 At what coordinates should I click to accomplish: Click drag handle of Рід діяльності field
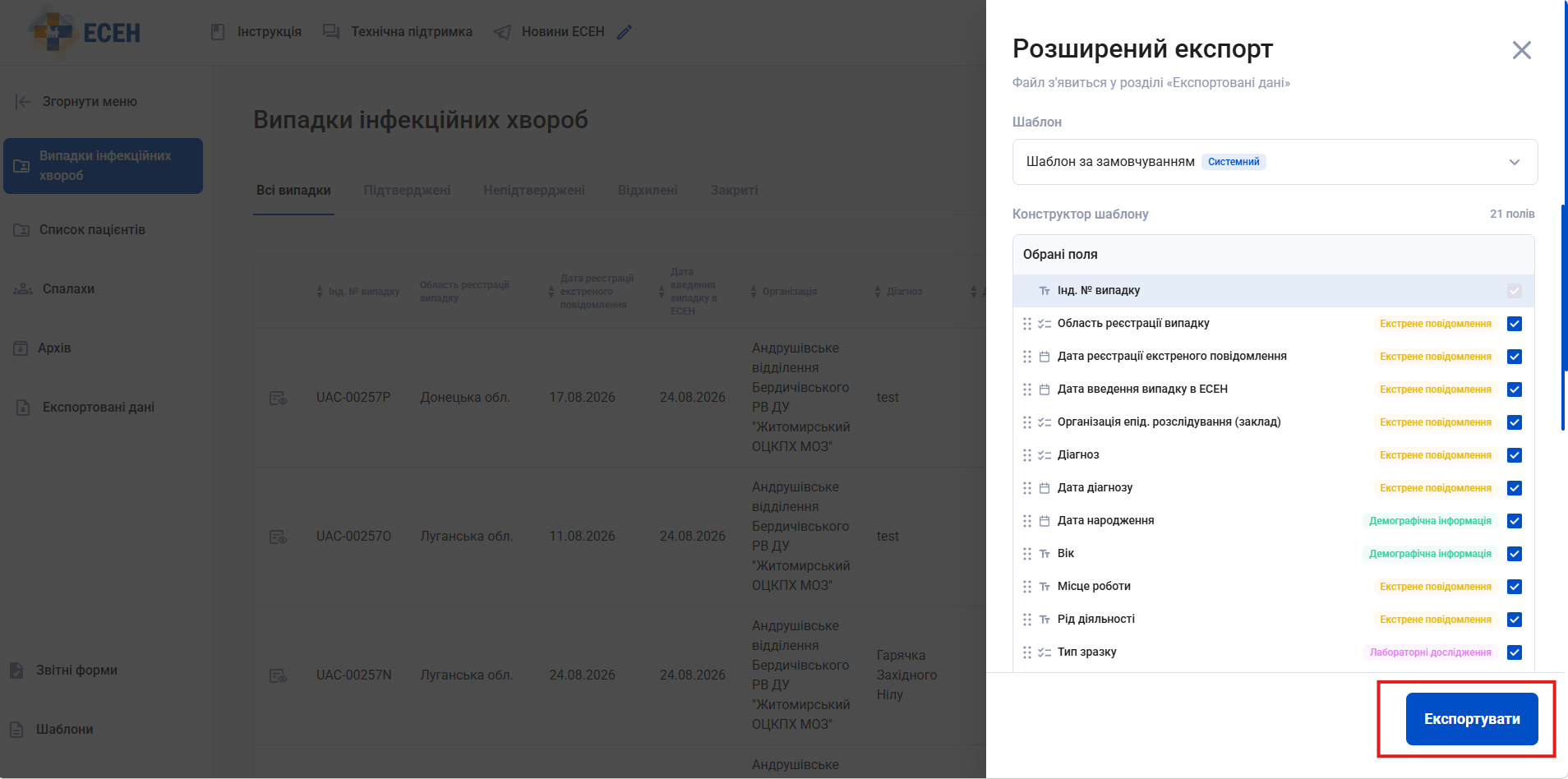(1027, 620)
